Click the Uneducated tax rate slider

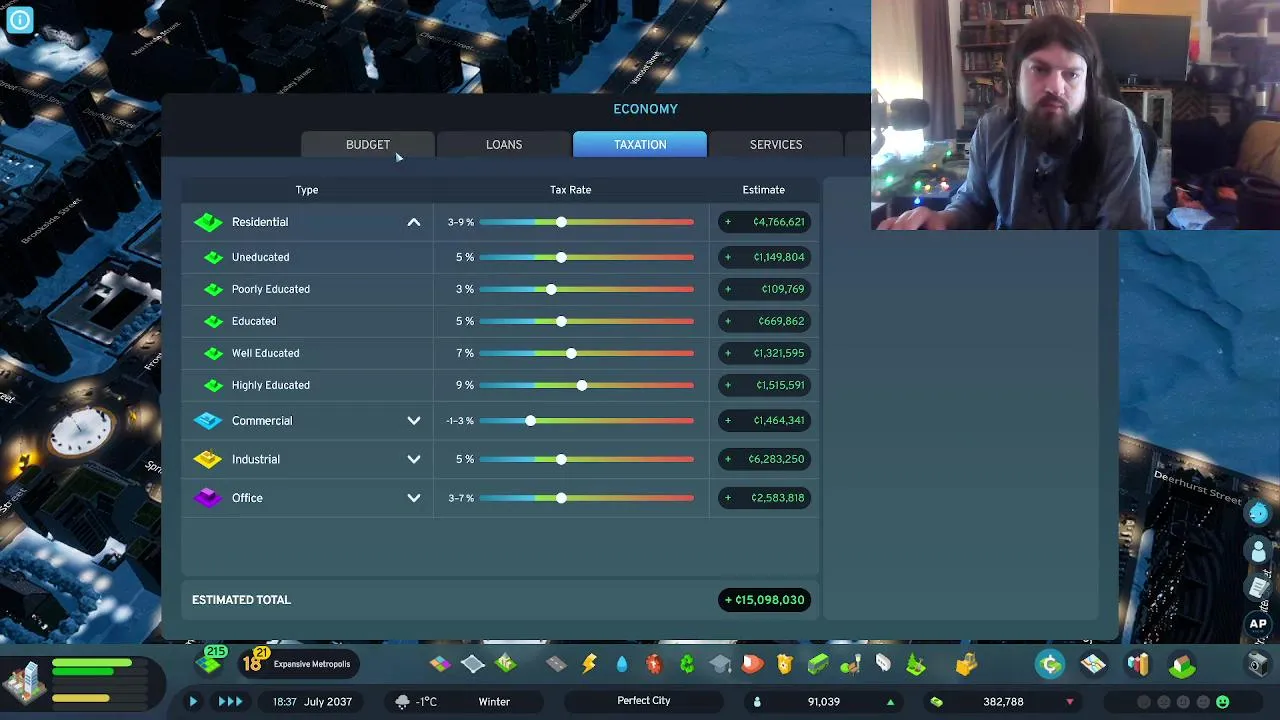587,257
